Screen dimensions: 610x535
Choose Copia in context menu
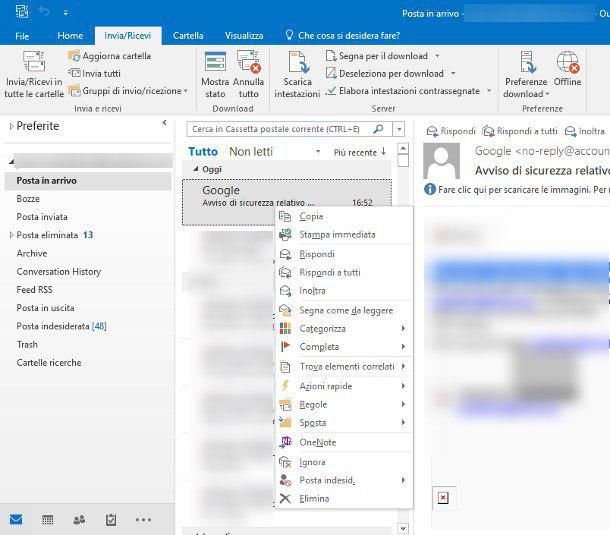[344, 216]
